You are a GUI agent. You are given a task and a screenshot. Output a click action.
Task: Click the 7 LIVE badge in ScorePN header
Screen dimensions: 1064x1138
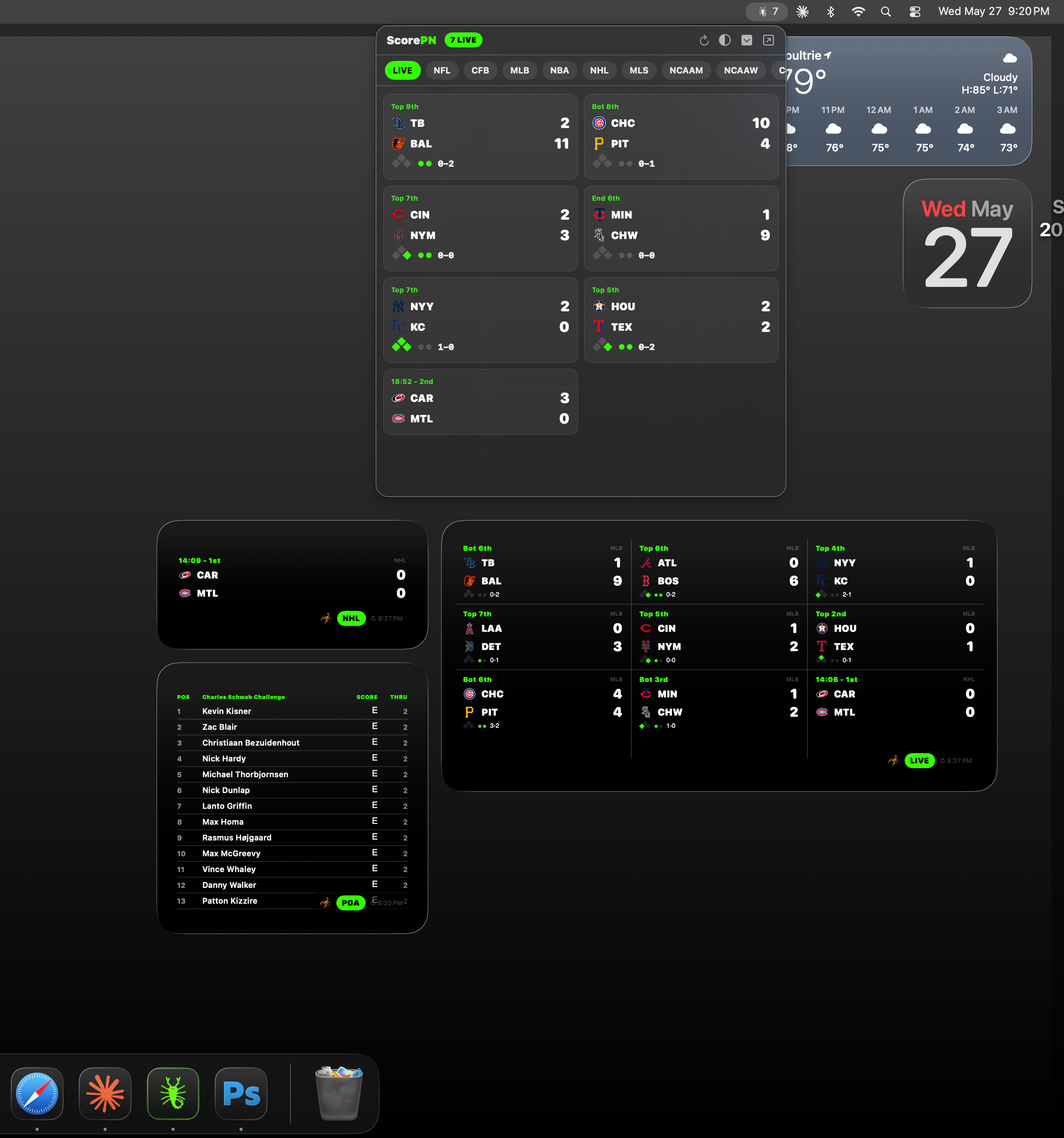pyautogui.click(x=463, y=40)
